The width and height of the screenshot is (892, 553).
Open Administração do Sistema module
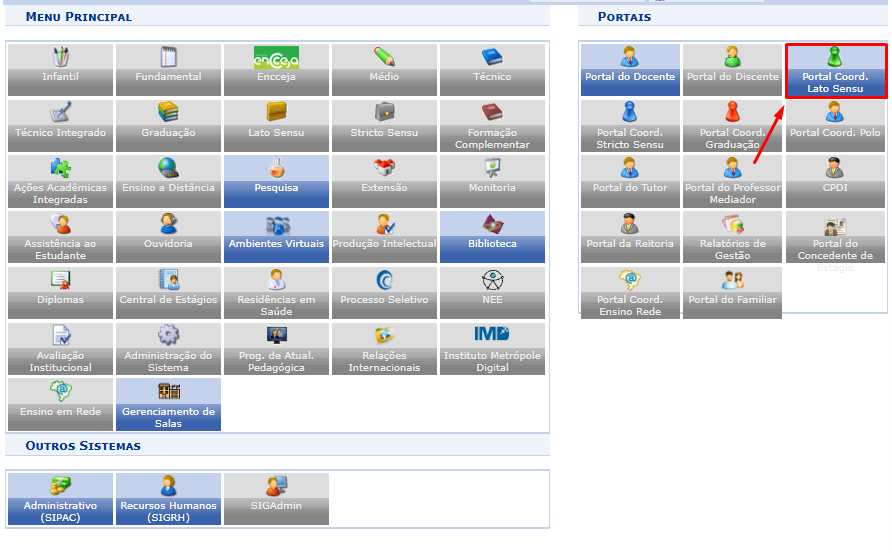point(168,348)
